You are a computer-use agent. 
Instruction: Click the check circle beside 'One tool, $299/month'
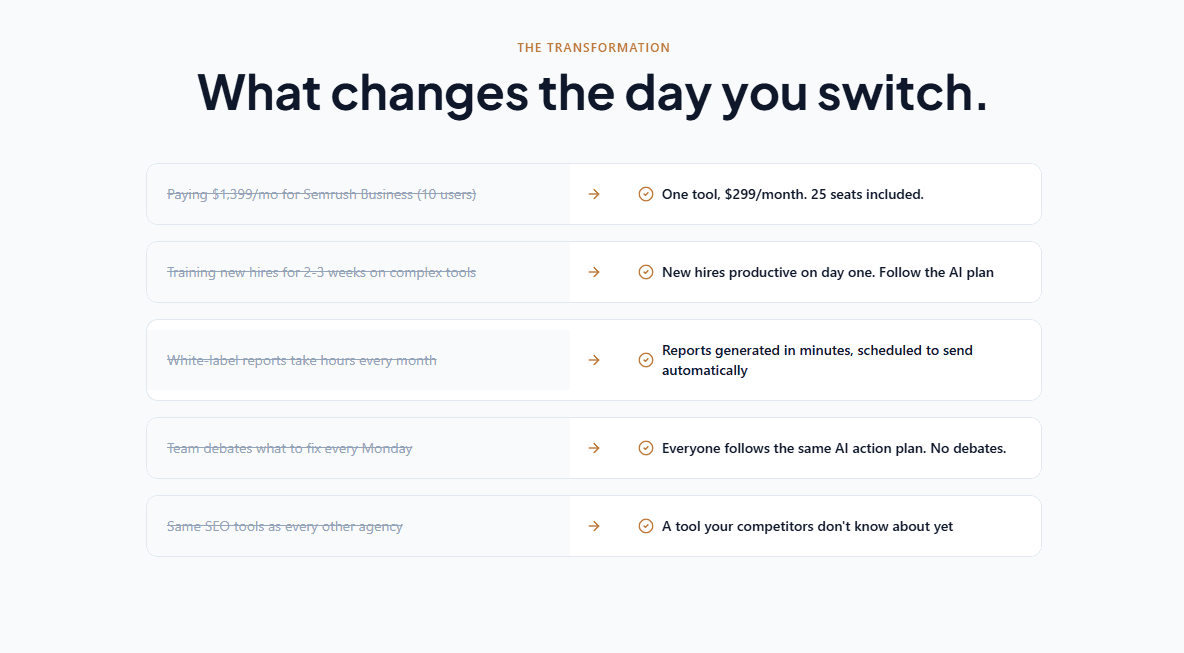point(646,194)
